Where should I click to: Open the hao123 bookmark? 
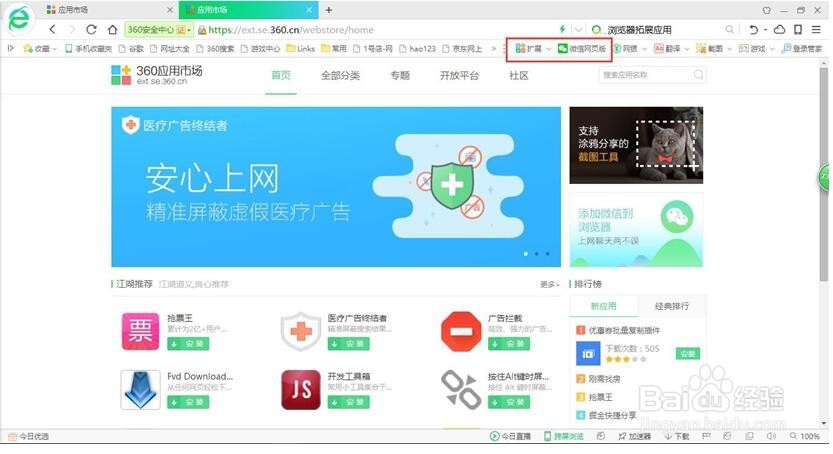click(417, 48)
